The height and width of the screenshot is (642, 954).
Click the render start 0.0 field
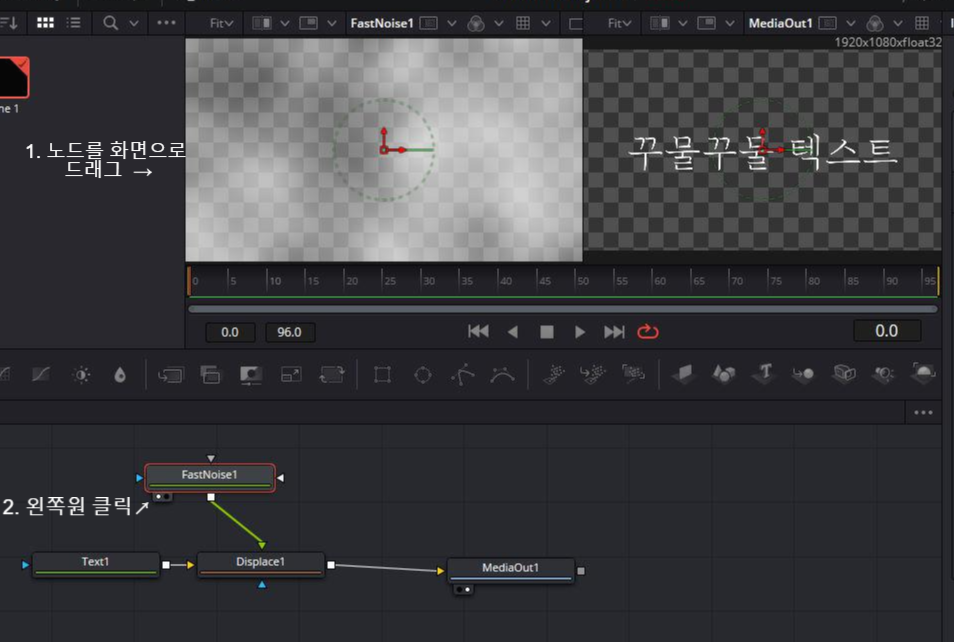click(x=230, y=332)
